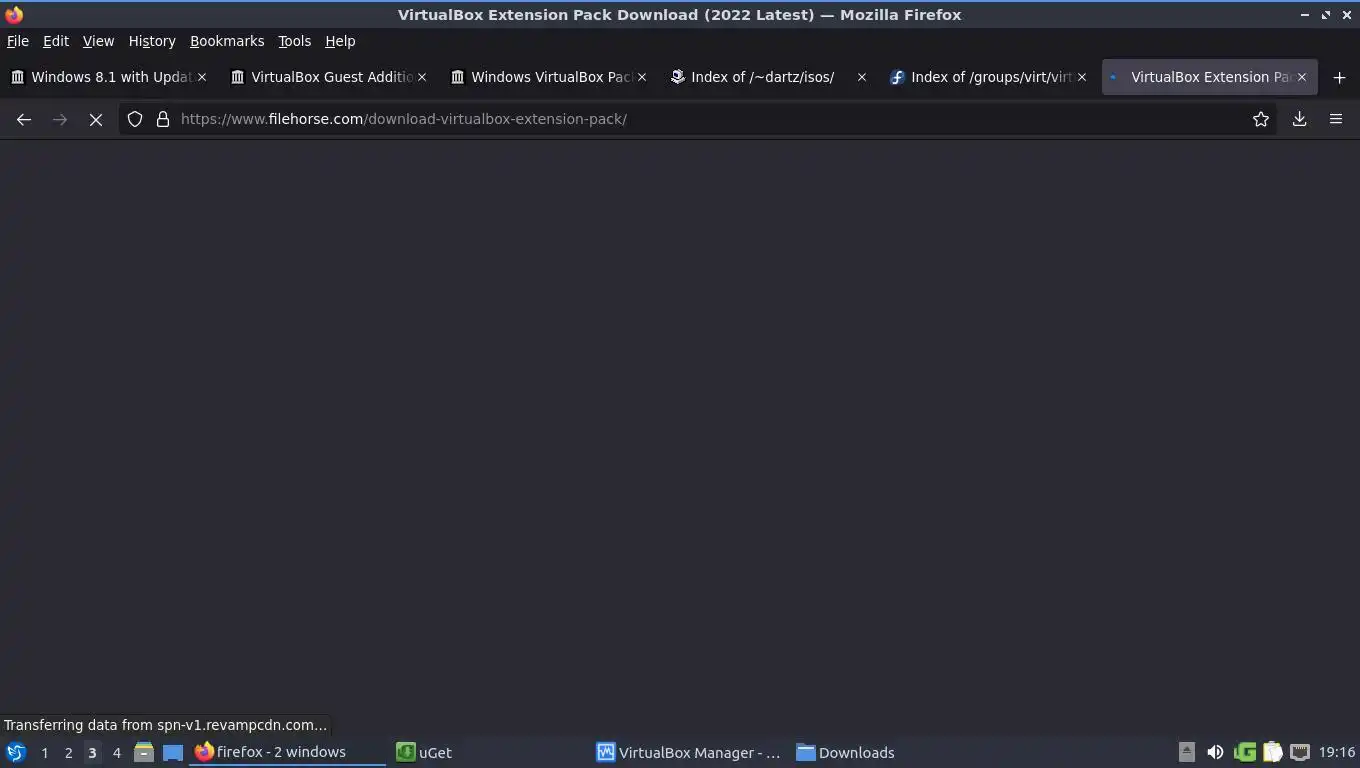Close the Windows 8.1 with Update tab
The height and width of the screenshot is (768, 1360).
tap(202, 77)
